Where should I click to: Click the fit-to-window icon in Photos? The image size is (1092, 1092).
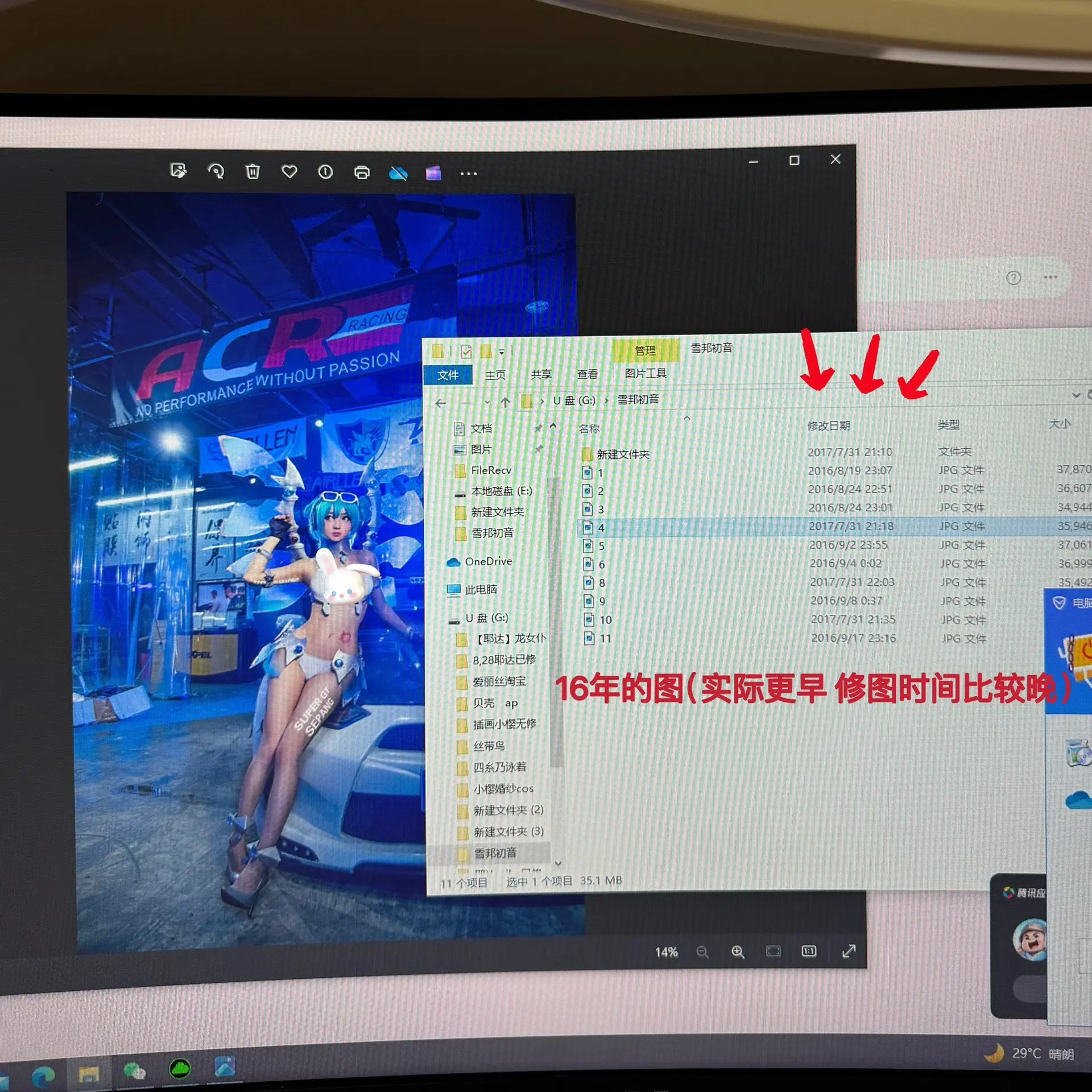(773, 951)
